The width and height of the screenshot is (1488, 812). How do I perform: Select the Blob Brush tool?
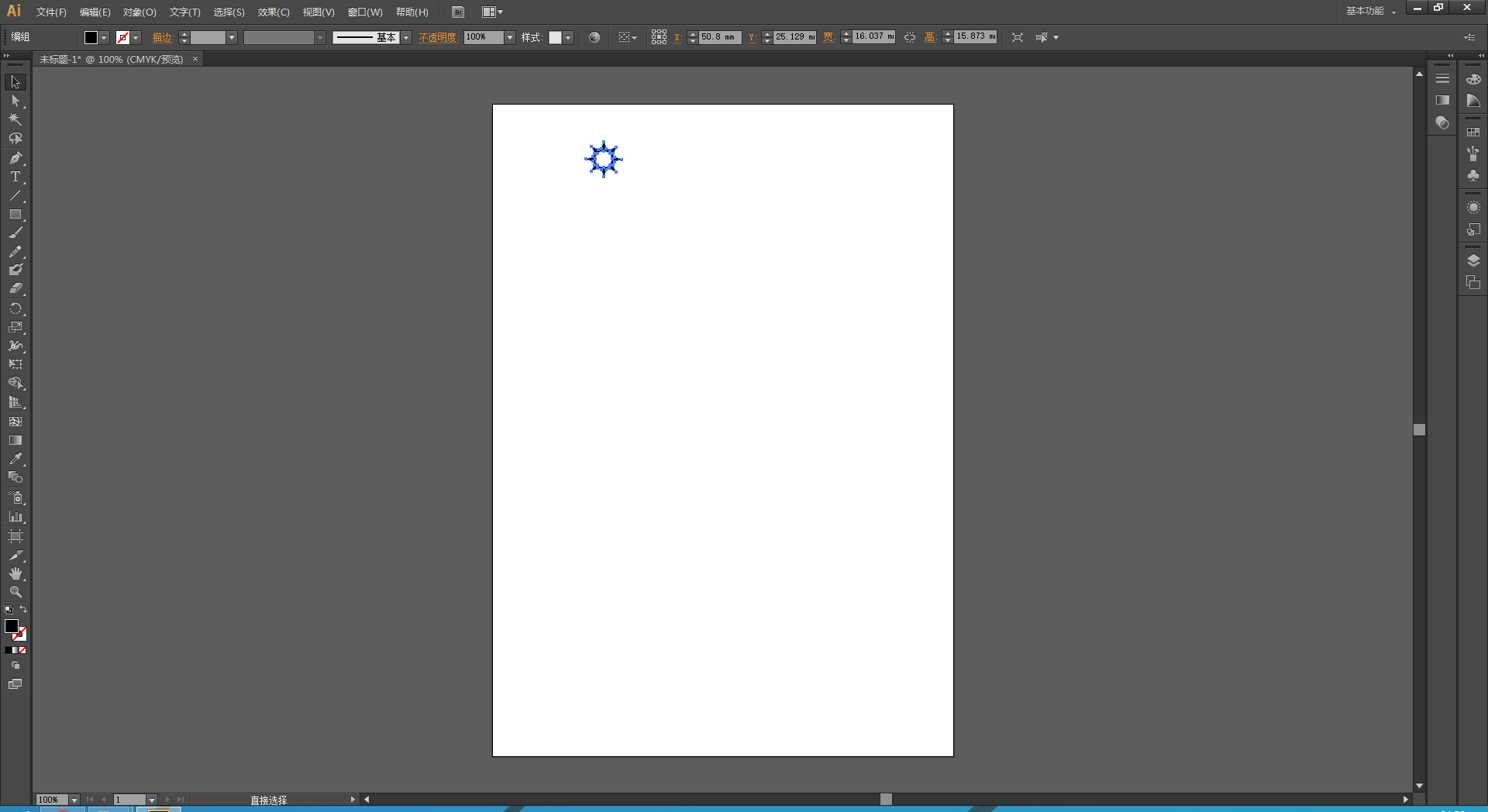click(15, 270)
